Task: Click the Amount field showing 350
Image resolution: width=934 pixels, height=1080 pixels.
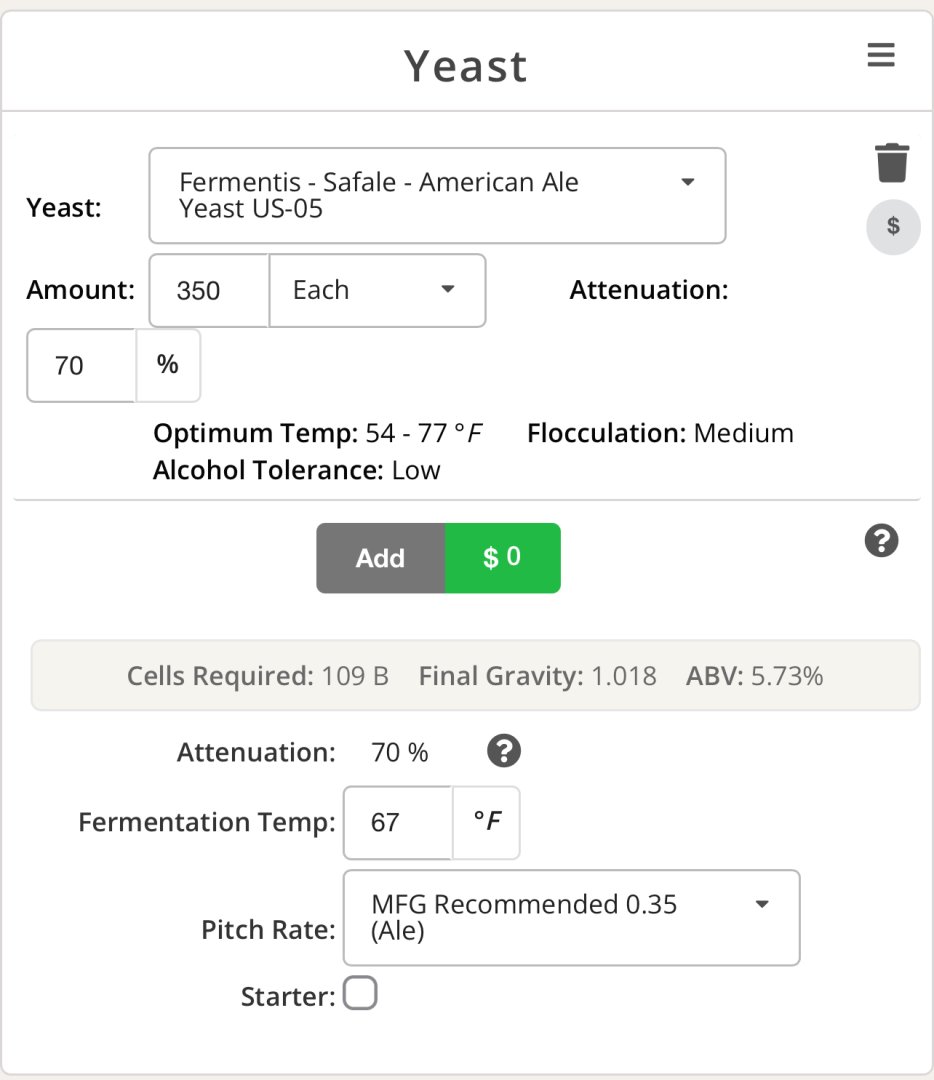Action: click(x=209, y=291)
